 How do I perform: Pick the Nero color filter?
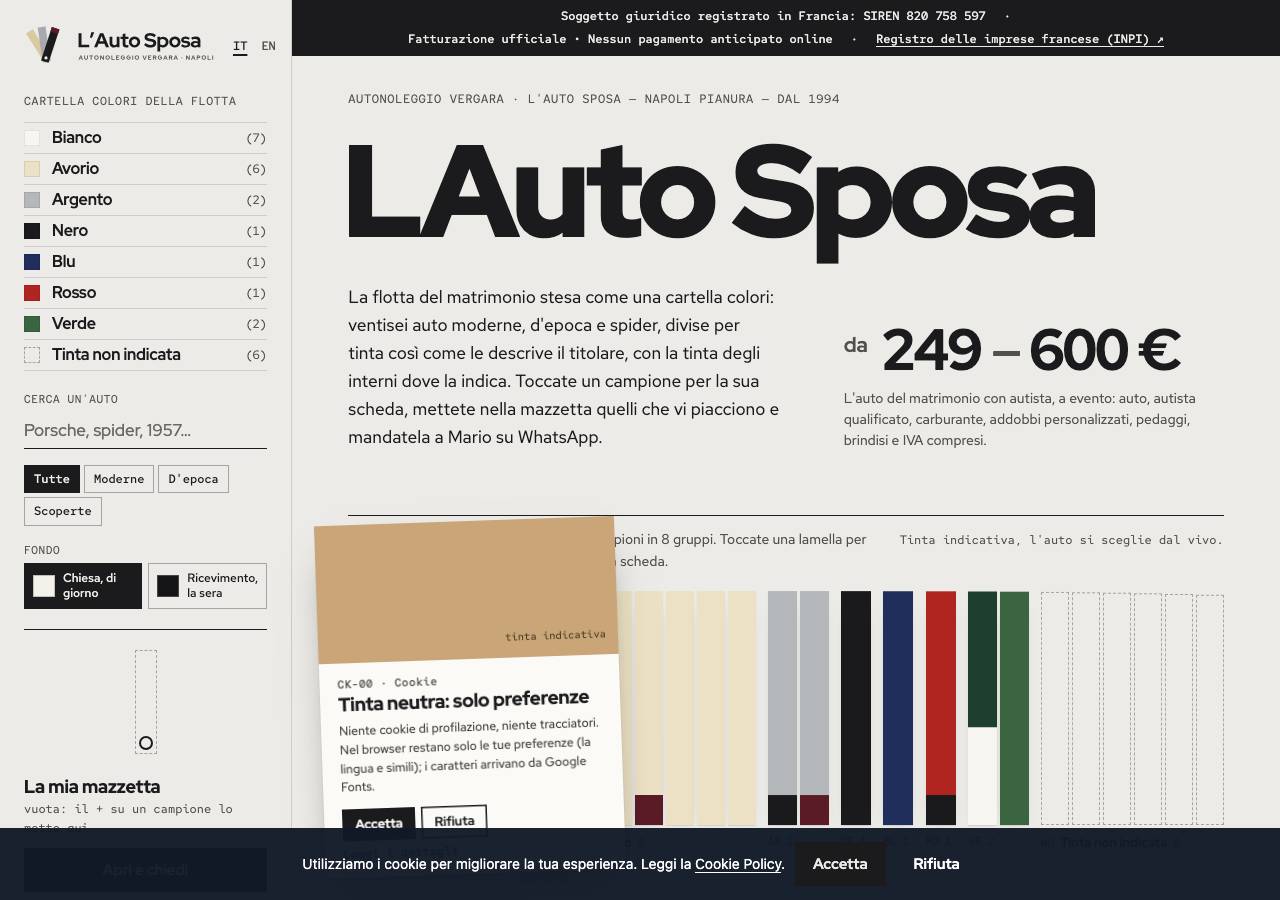coord(145,231)
